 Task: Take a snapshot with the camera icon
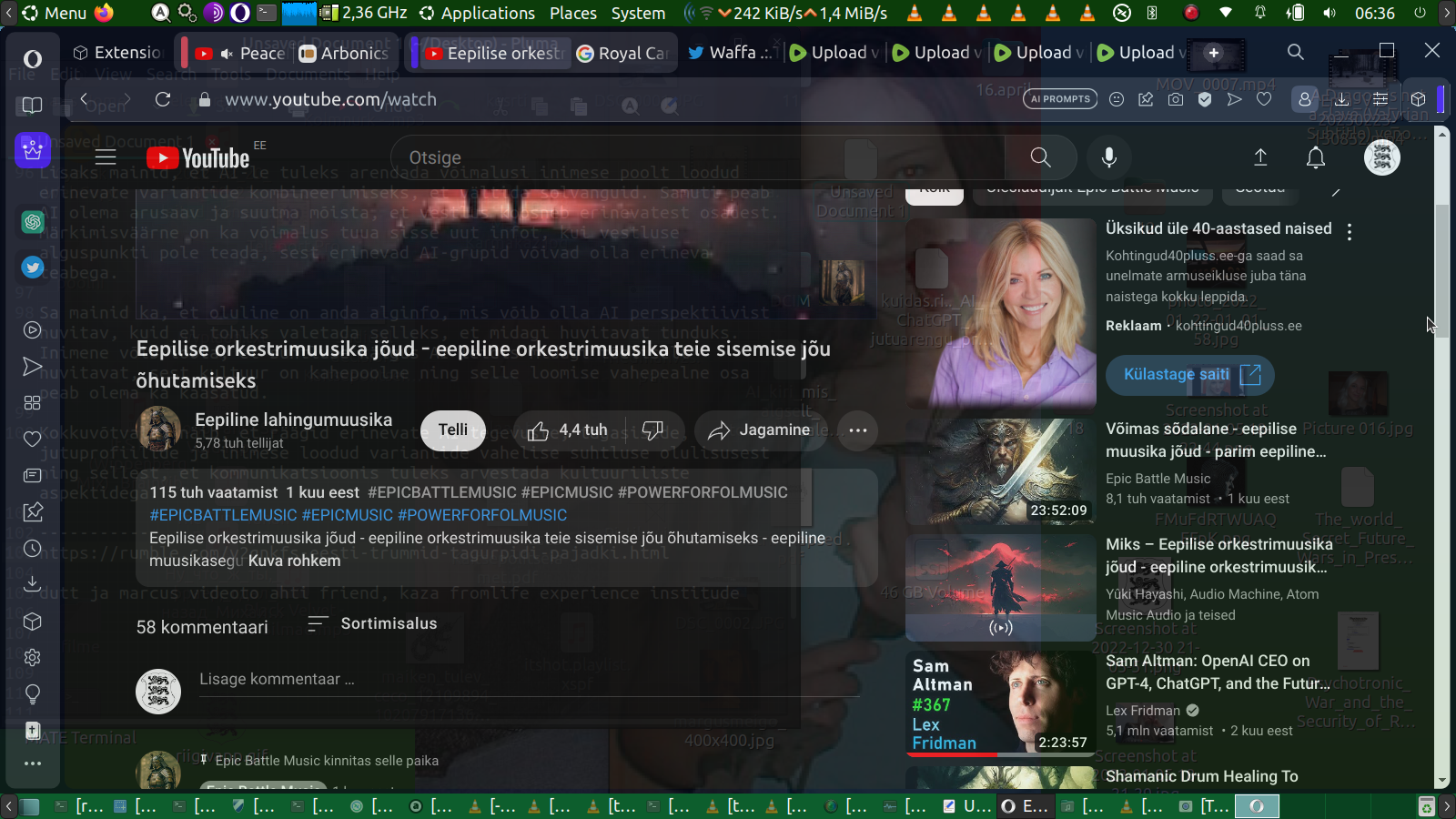(x=1176, y=99)
